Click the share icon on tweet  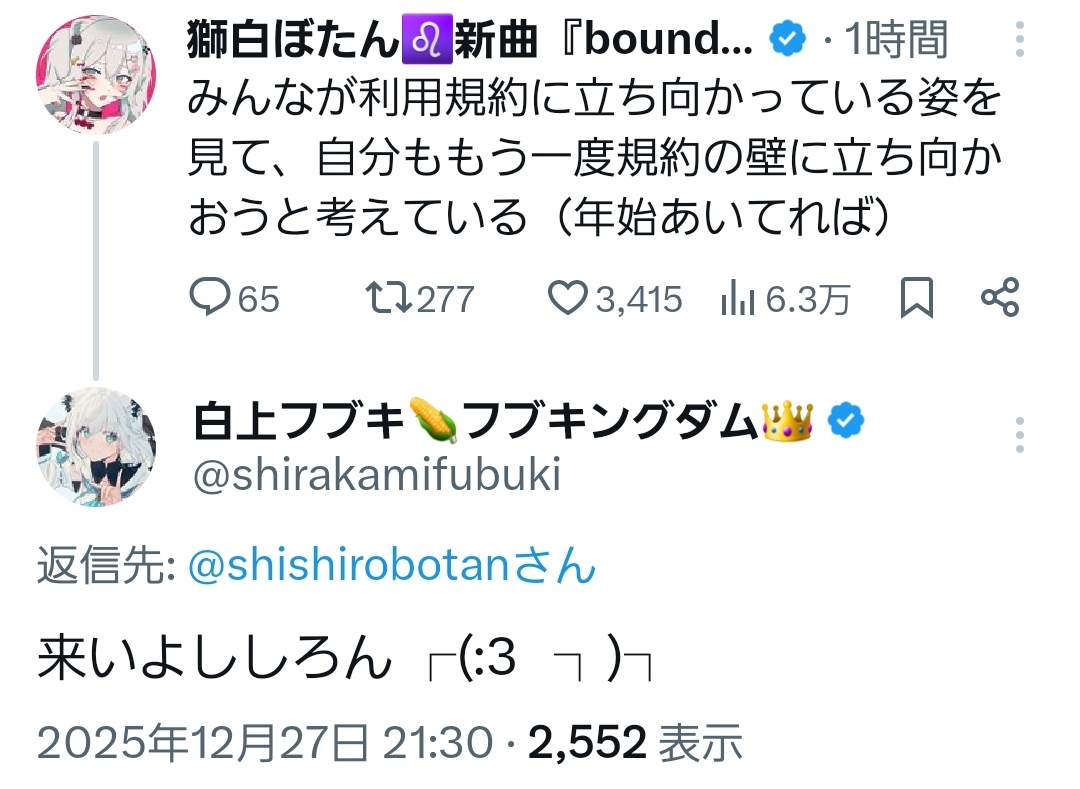coord(1000,298)
